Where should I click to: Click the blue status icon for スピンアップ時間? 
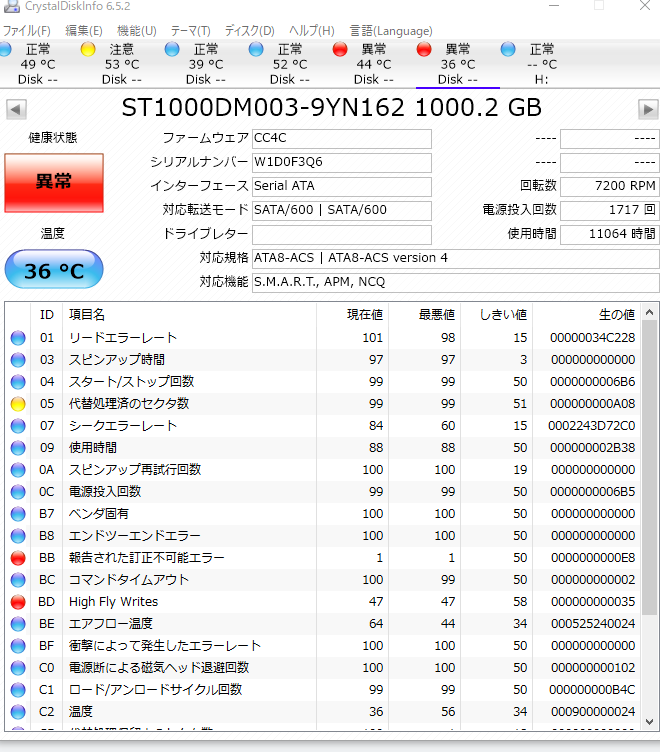(x=18, y=360)
